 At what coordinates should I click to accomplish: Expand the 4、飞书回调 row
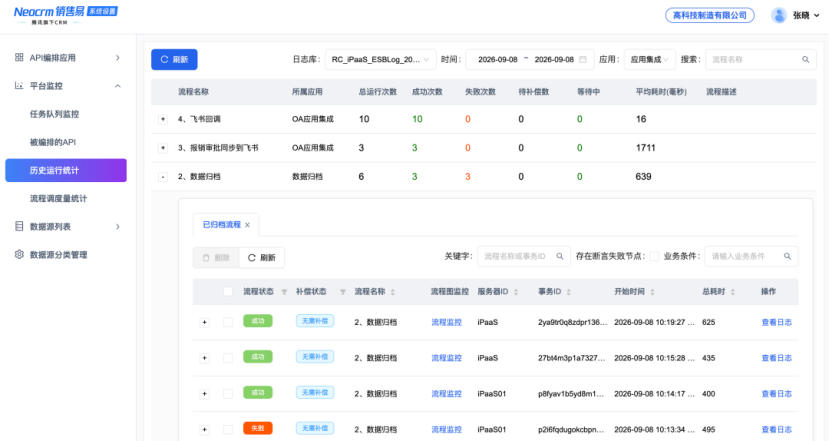163,119
